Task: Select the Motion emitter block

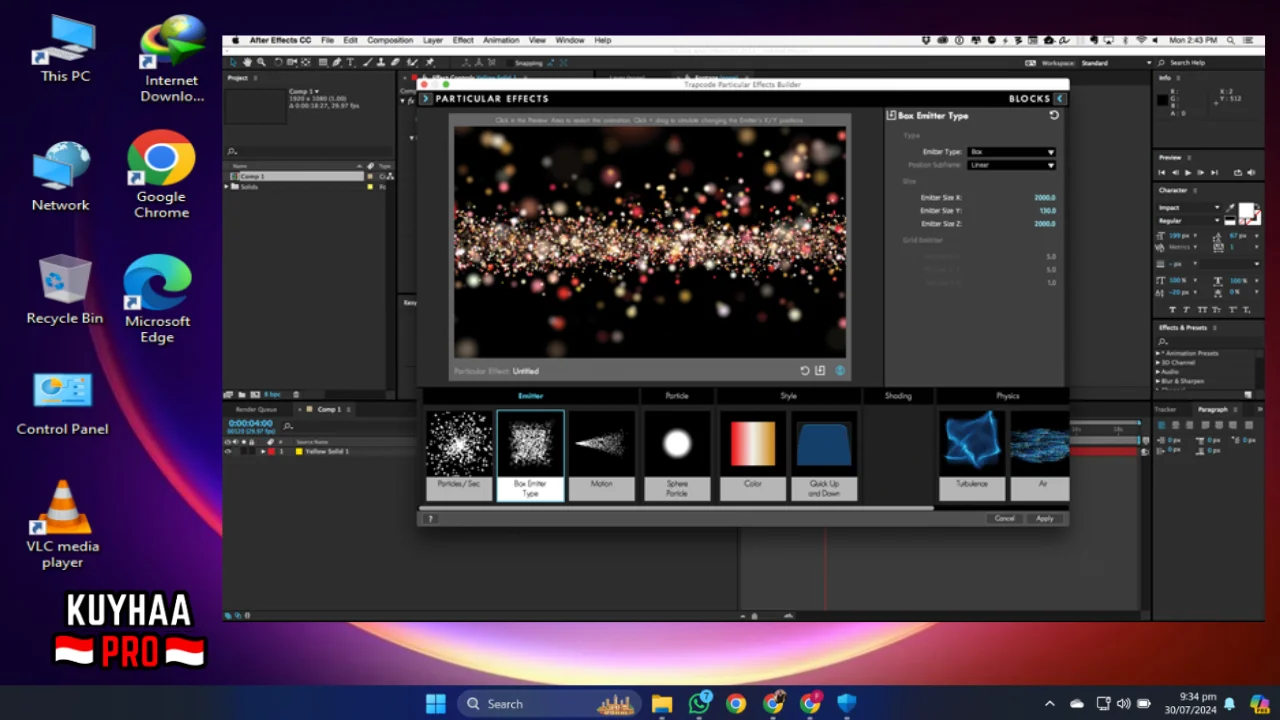Action: (x=602, y=456)
